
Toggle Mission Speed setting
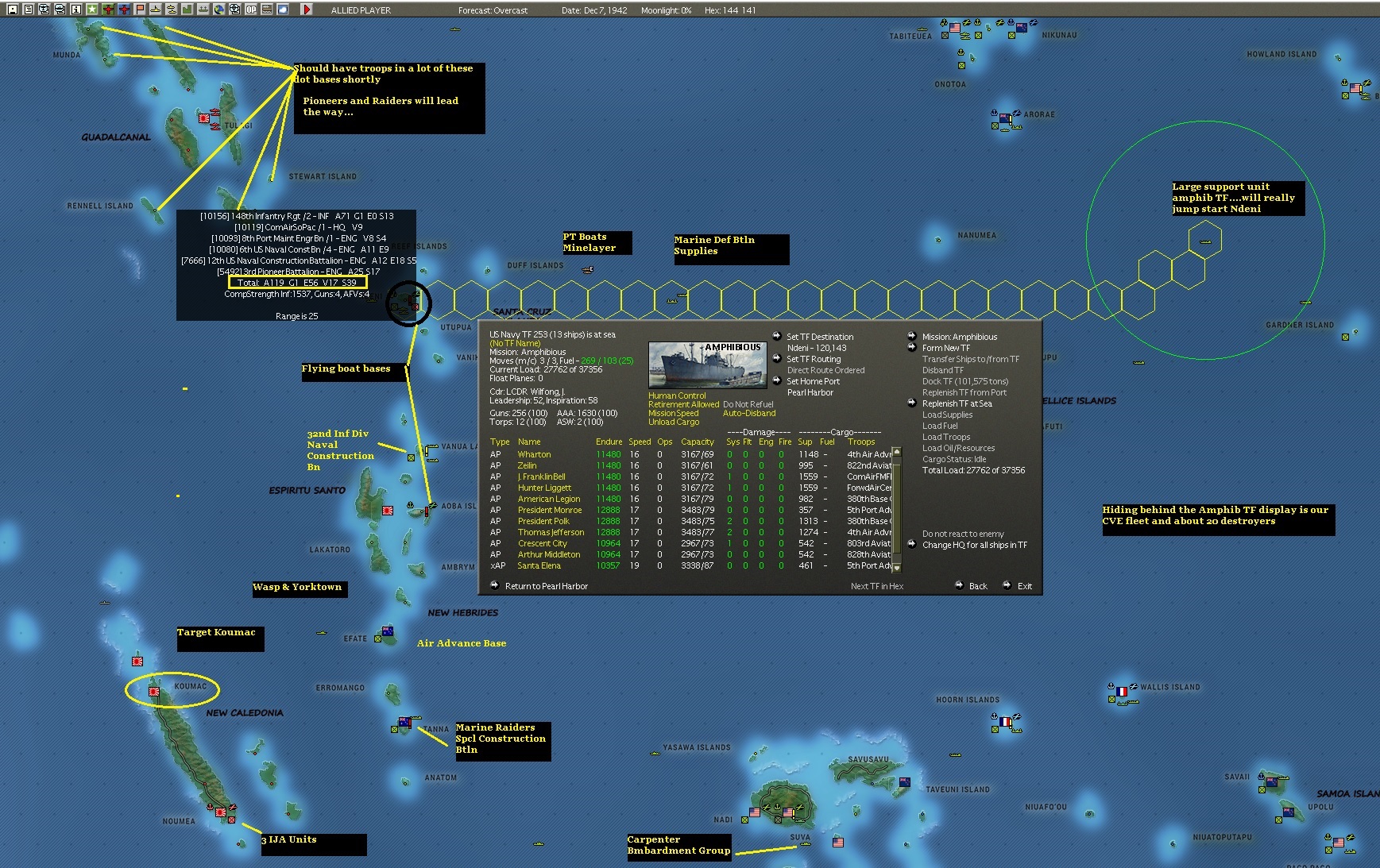674,413
